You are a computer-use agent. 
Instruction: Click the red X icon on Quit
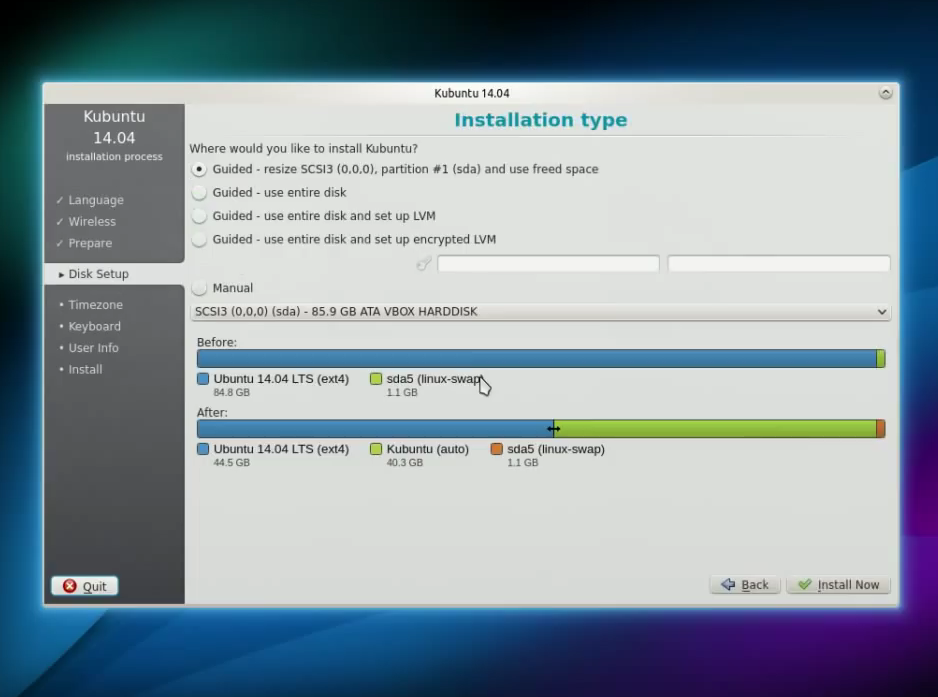pos(69,586)
